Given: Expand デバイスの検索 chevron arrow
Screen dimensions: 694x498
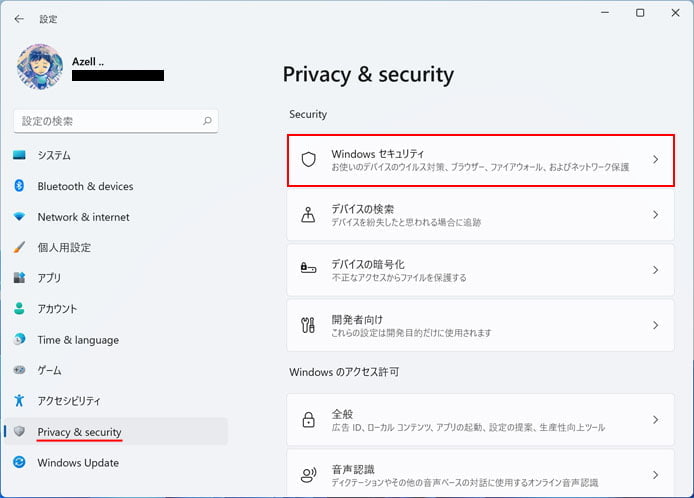Looking at the screenshot, I should [x=655, y=215].
